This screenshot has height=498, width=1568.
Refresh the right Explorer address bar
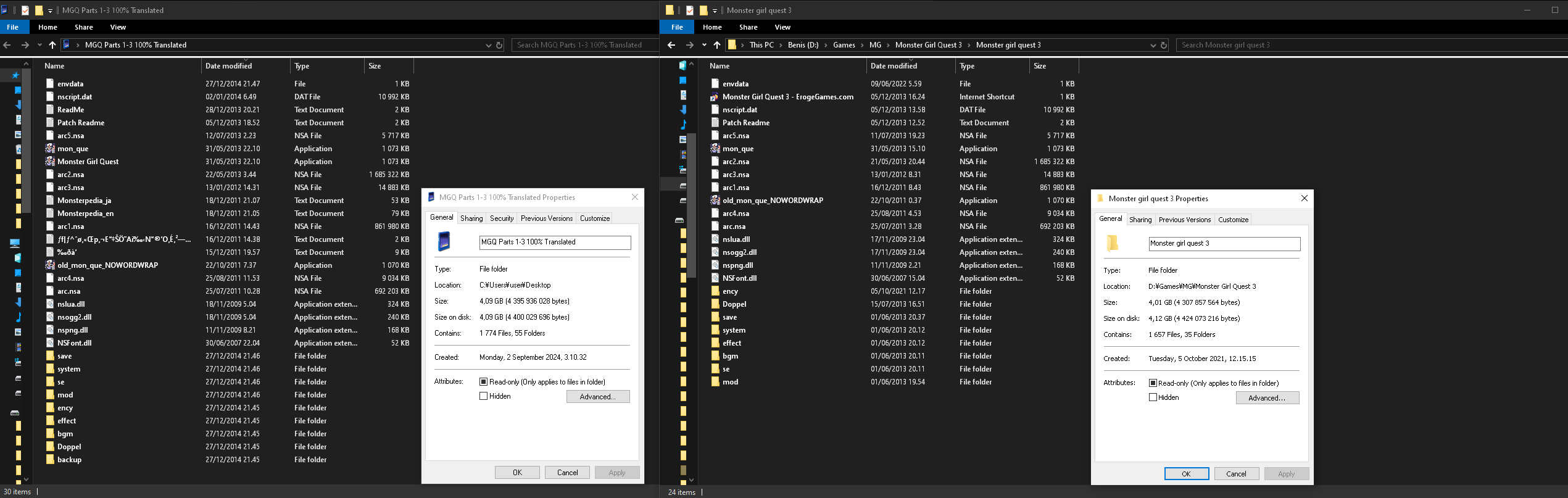[x=1164, y=45]
